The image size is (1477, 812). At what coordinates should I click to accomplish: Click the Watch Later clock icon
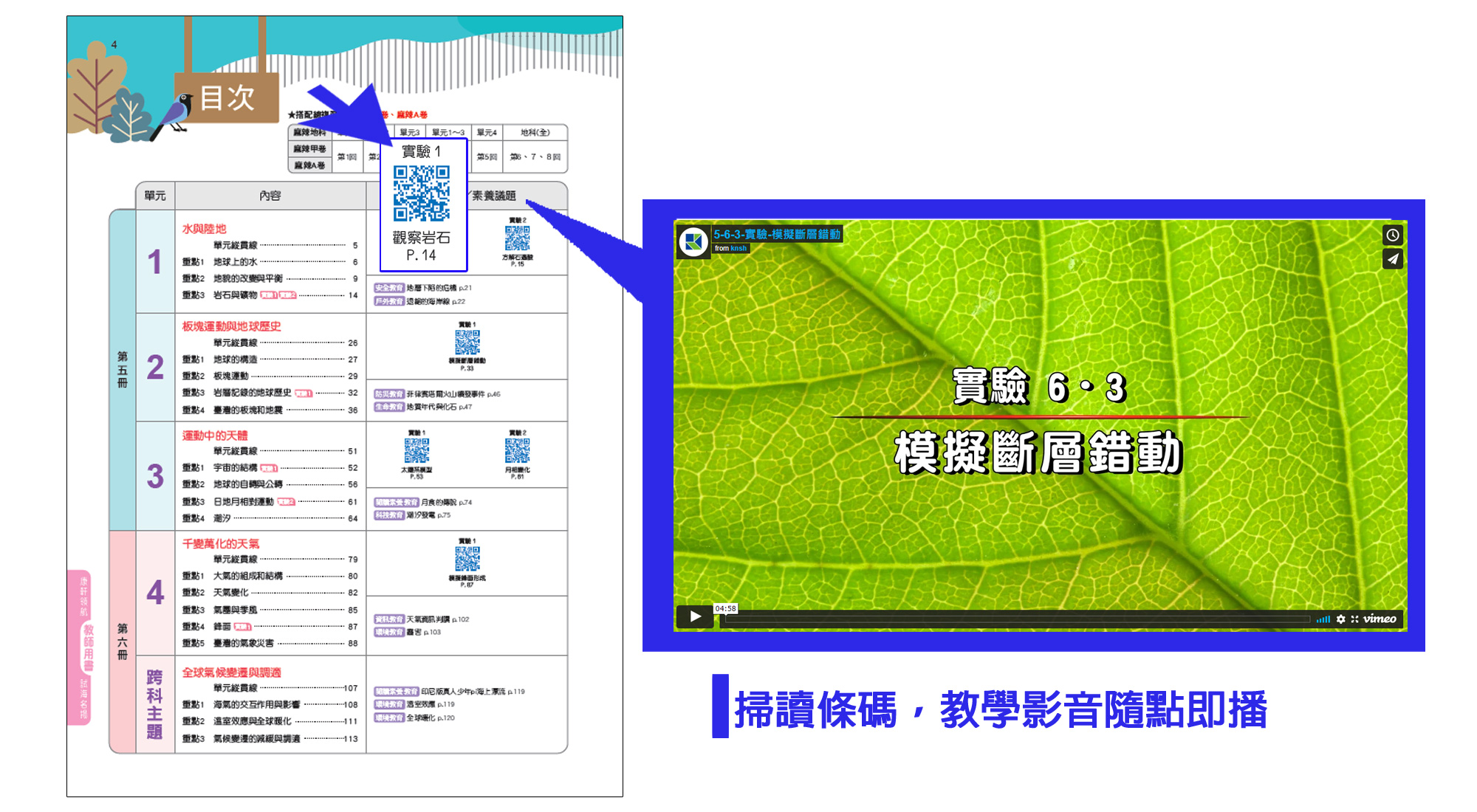tap(1392, 235)
